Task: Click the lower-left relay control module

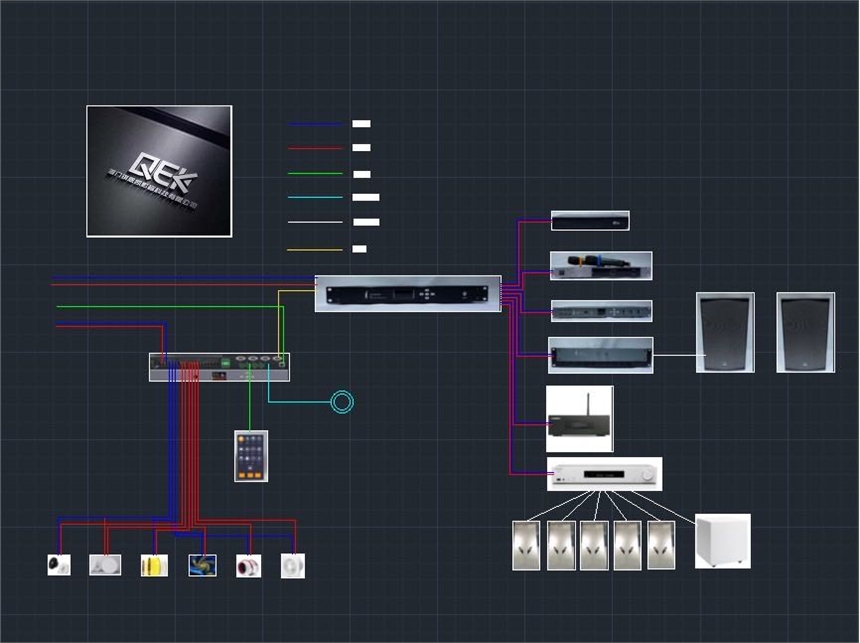Action: 219,367
